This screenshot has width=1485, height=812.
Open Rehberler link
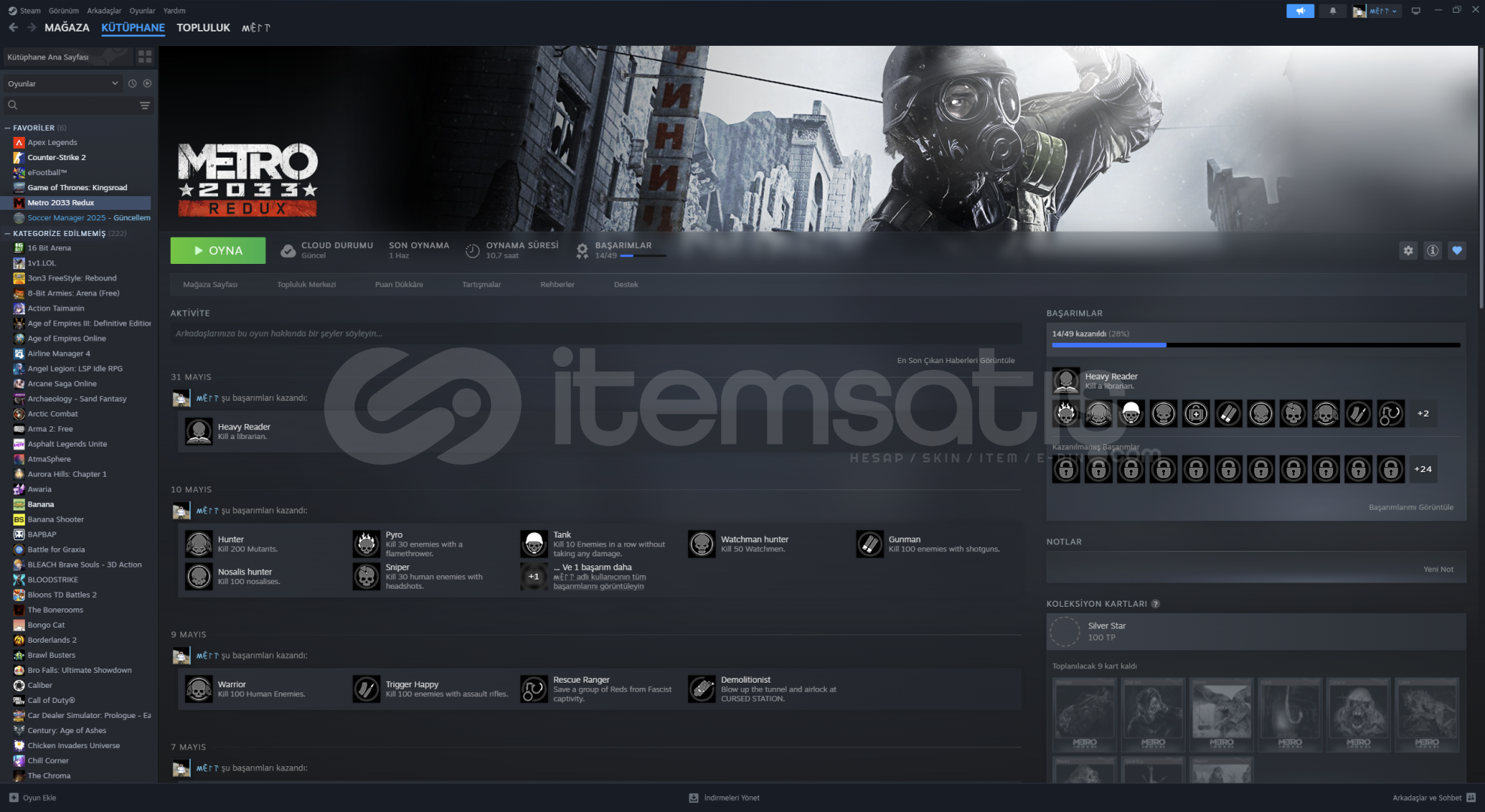pyautogui.click(x=557, y=284)
